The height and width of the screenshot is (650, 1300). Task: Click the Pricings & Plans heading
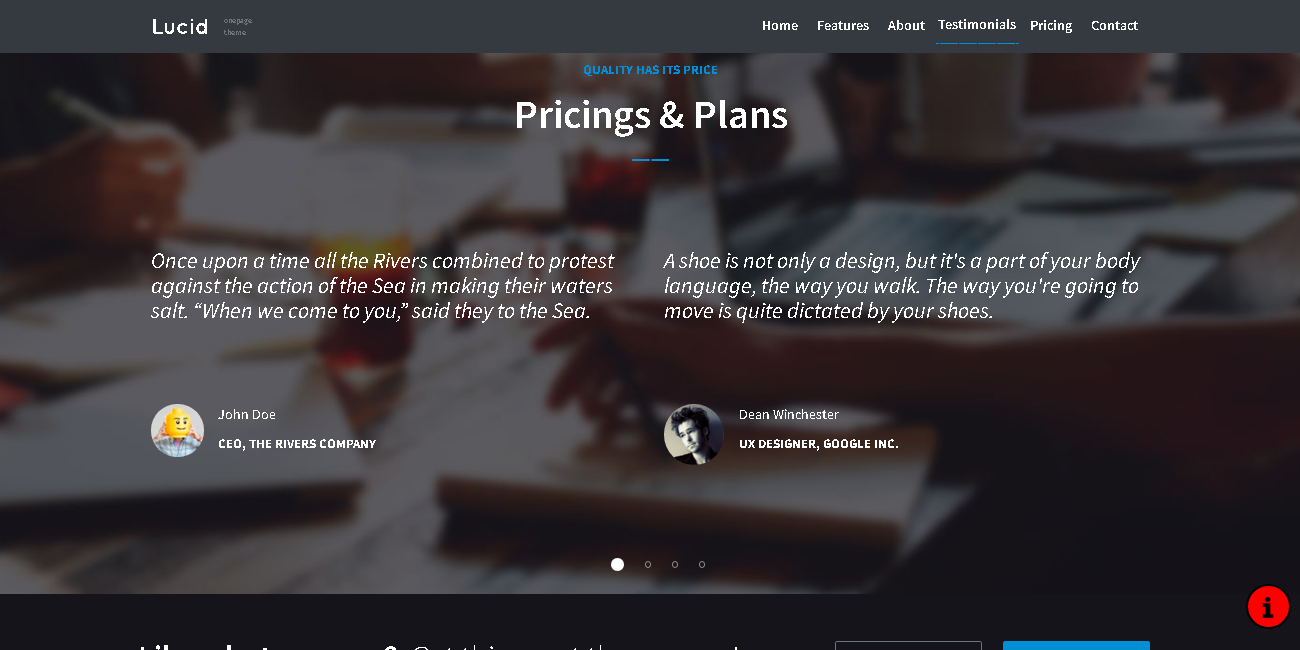(x=651, y=115)
